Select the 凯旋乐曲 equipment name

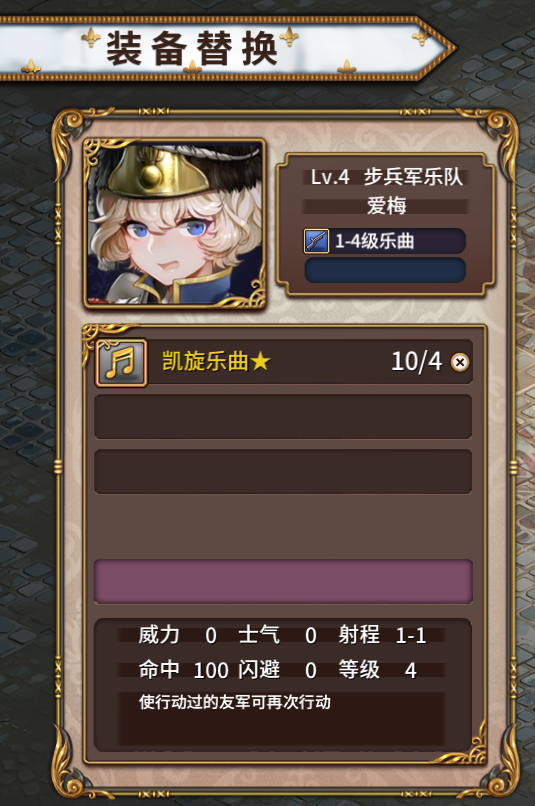coord(205,361)
